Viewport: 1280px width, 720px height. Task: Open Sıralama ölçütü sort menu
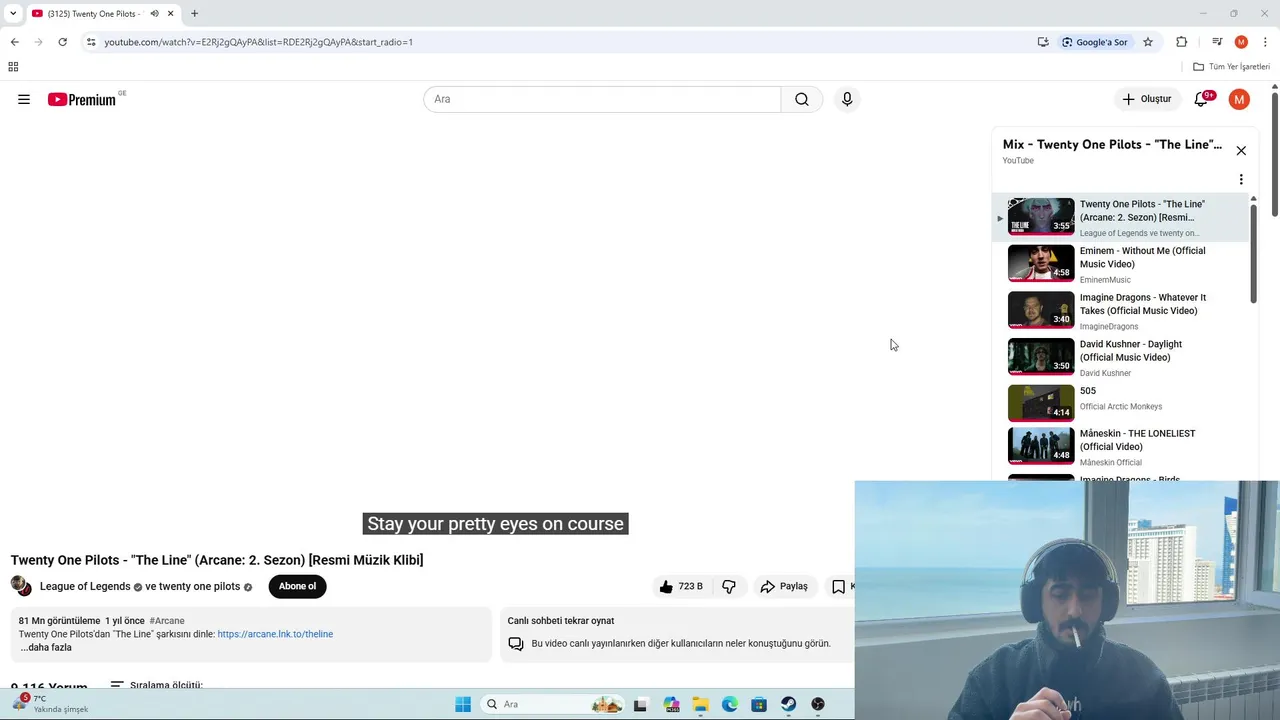click(x=157, y=686)
